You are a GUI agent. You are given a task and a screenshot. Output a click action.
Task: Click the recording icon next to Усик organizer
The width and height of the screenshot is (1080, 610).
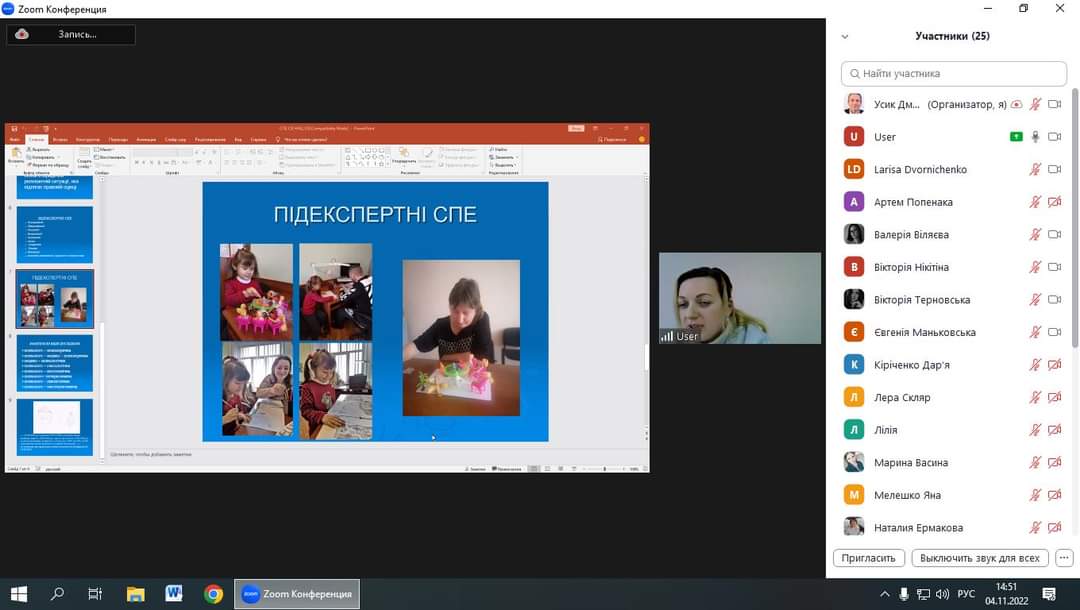pyautogui.click(x=1016, y=104)
